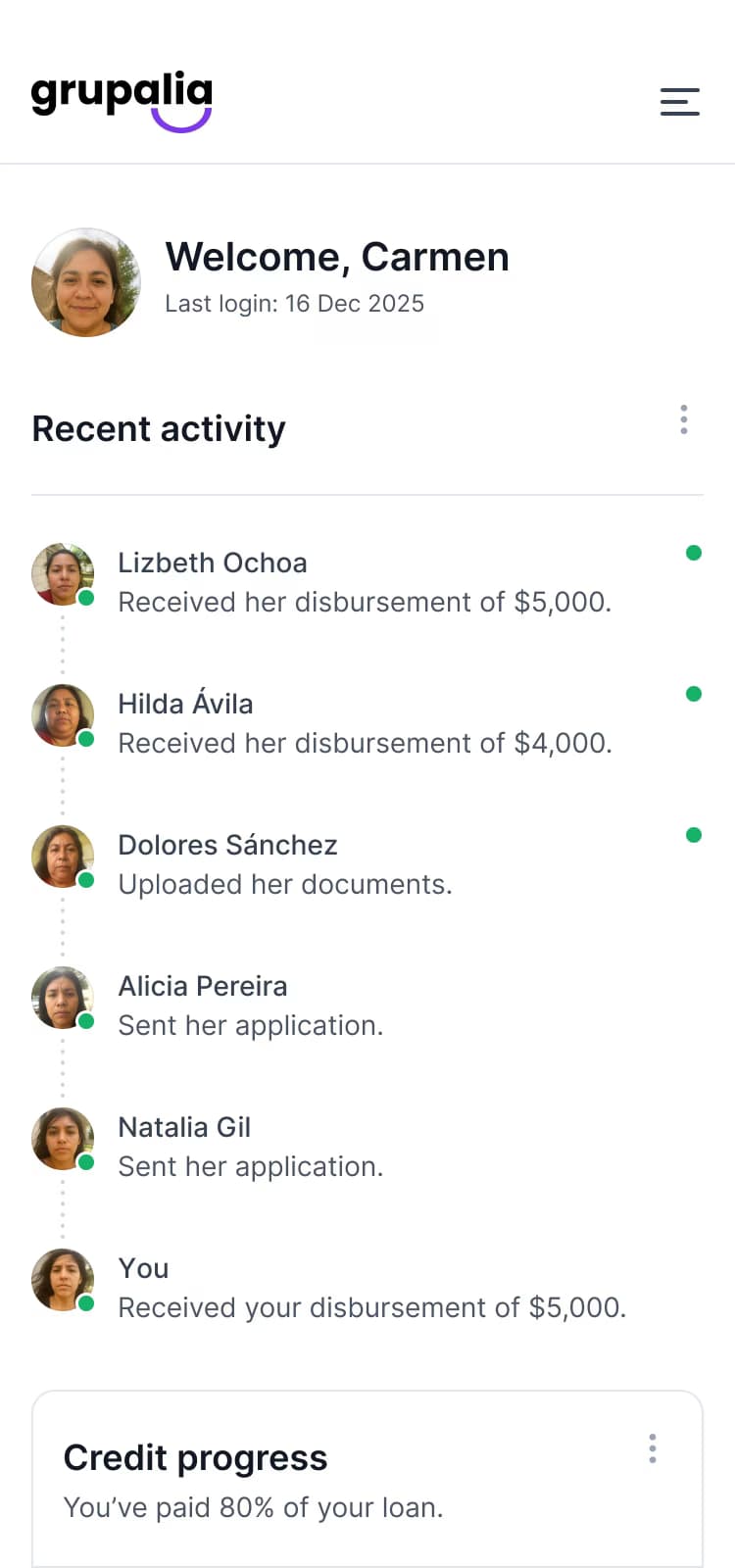Viewport: 735px width, 1568px height.
Task: Open Recent activity options menu
Action: [x=684, y=419]
